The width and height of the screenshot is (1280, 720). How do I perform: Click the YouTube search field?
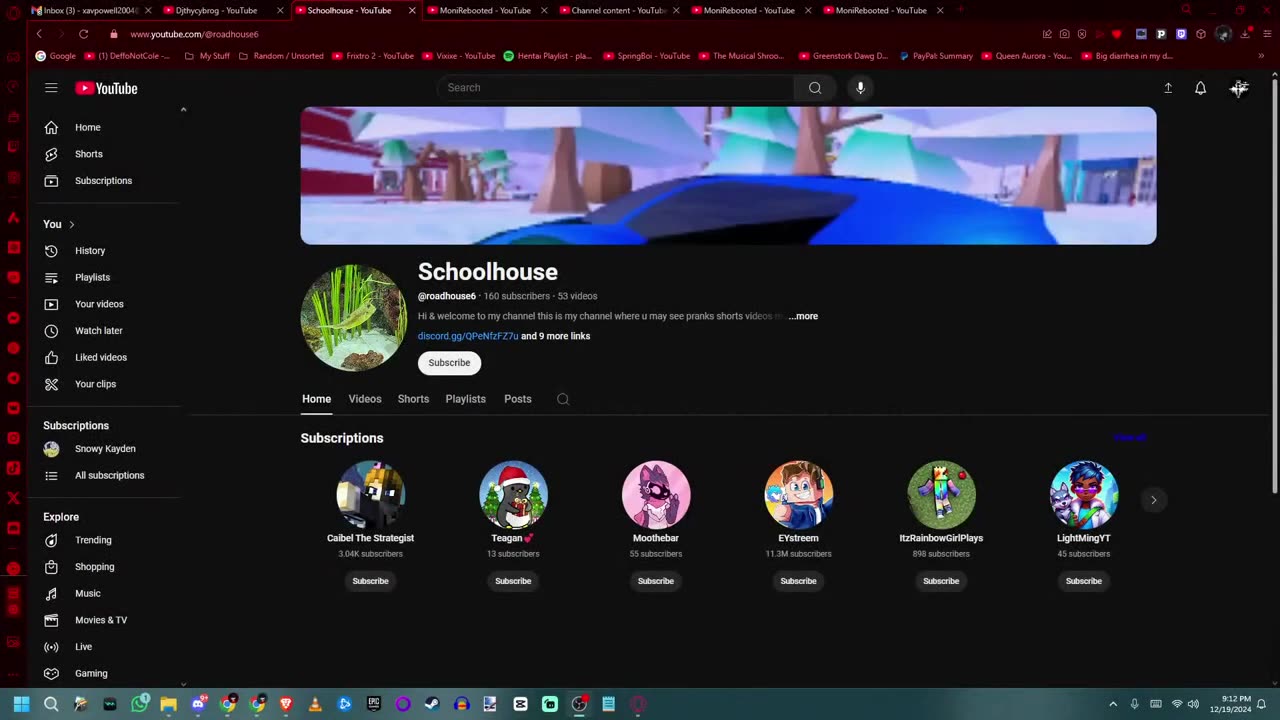click(615, 88)
